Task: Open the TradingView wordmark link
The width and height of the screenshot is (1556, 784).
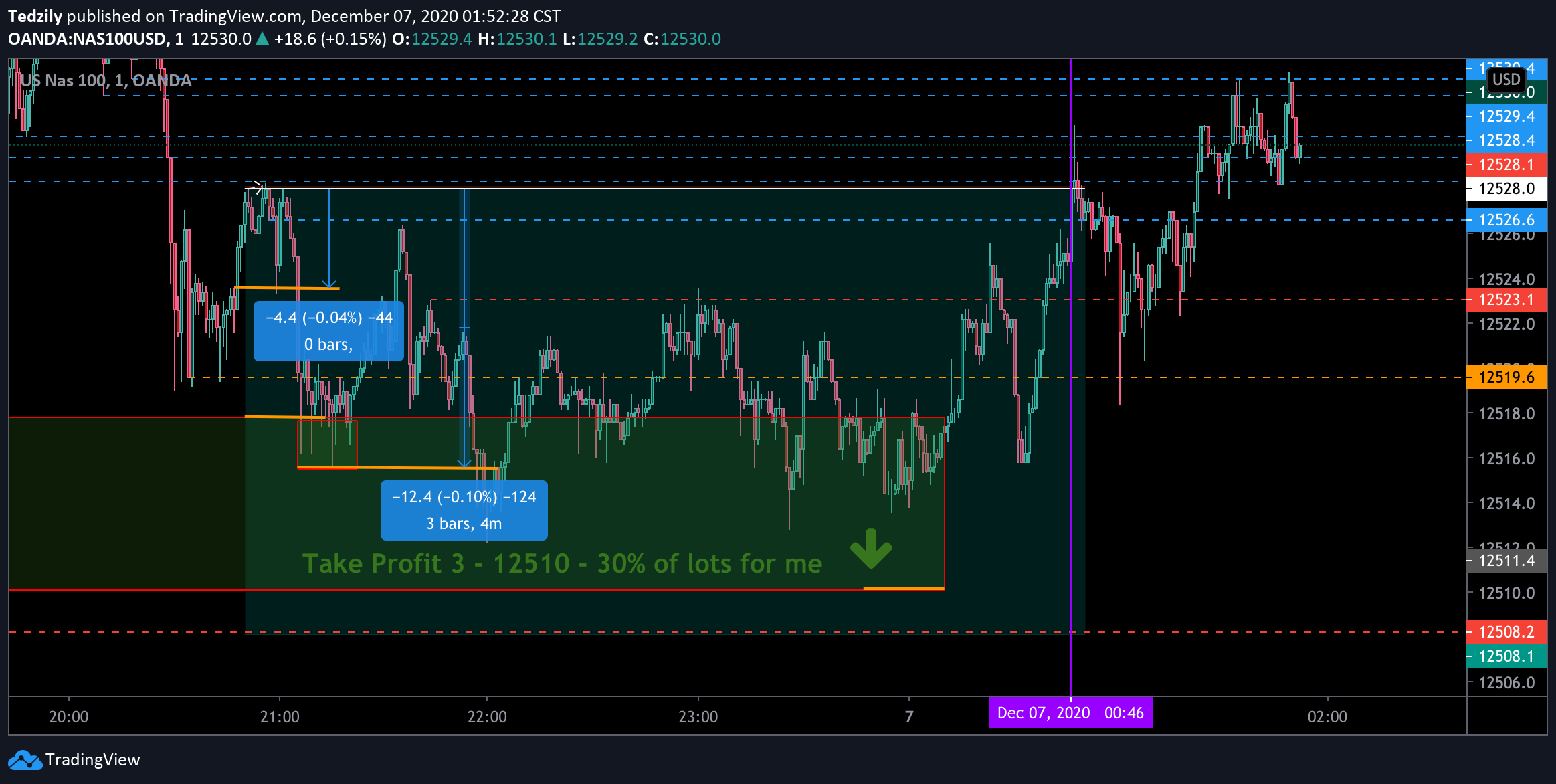Action: 92,760
